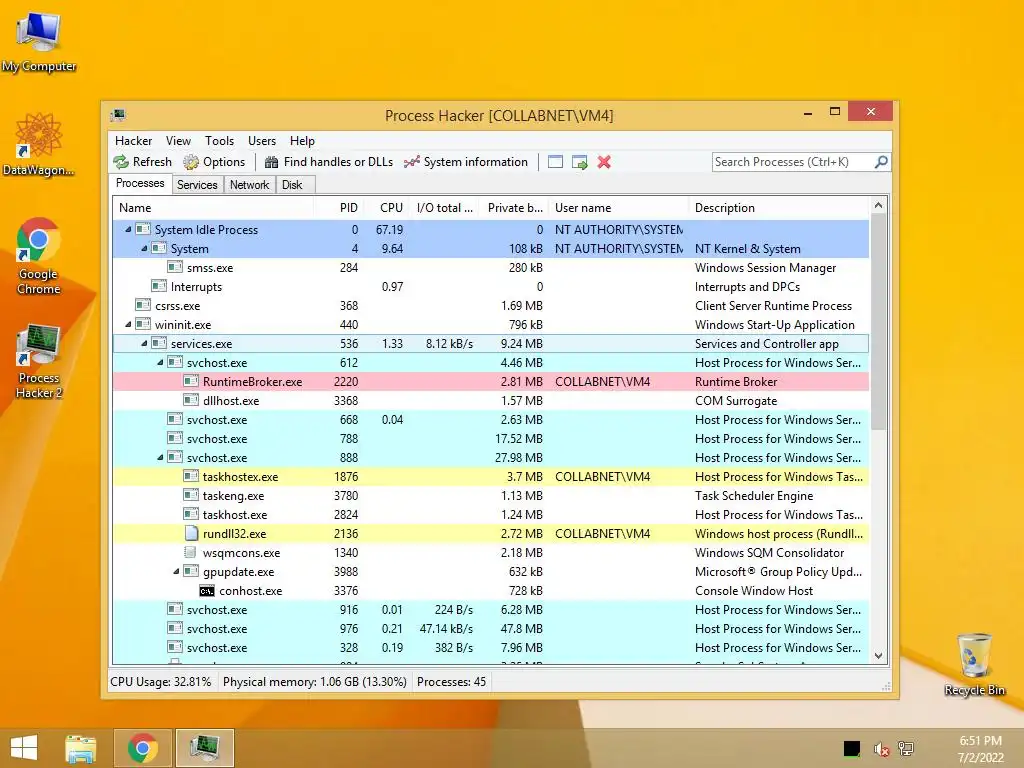Open the Process Hacker 2 desktop shortcut
The width and height of the screenshot is (1024, 768).
pyautogui.click(x=39, y=360)
